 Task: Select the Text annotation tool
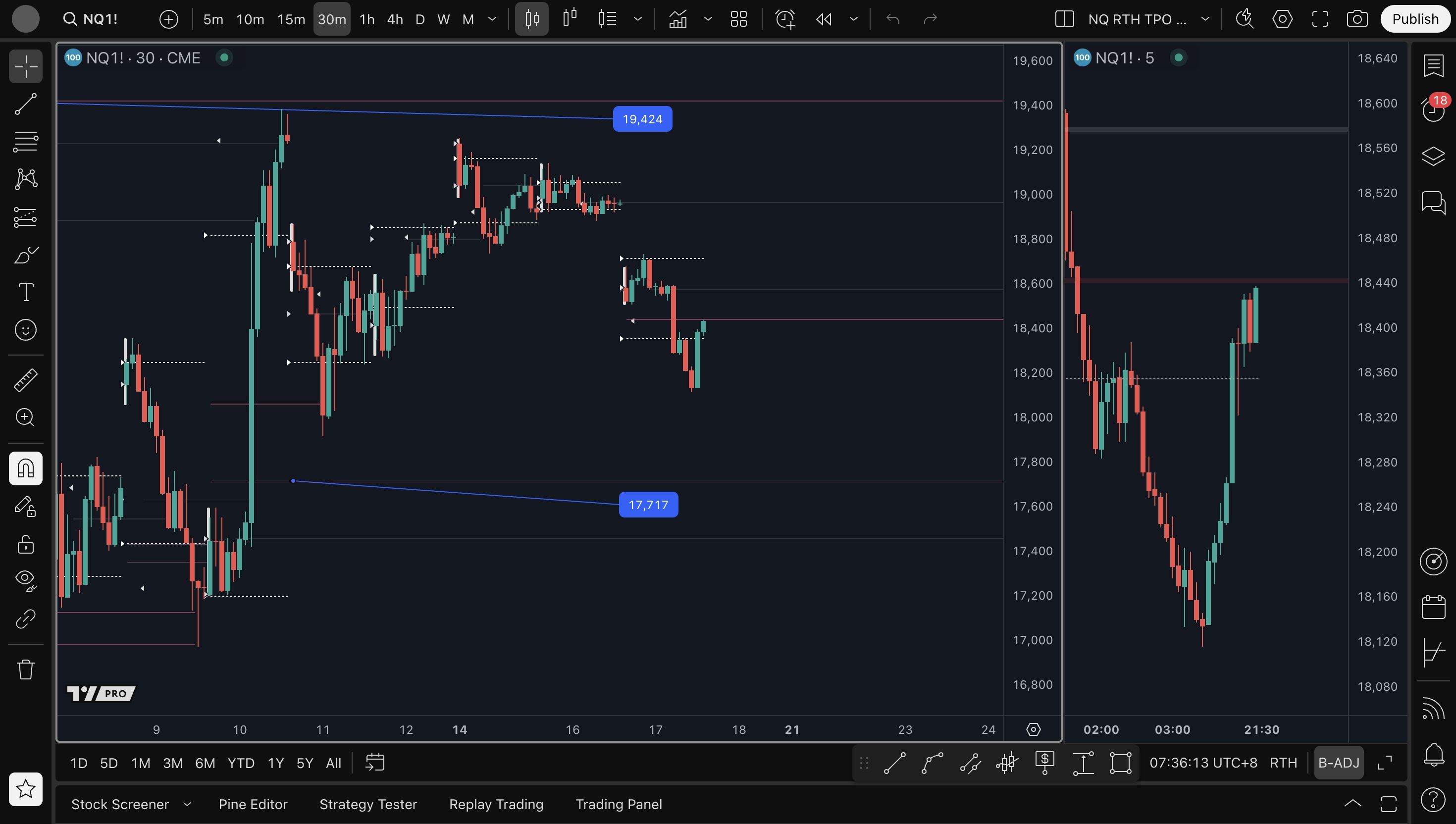(x=25, y=293)
